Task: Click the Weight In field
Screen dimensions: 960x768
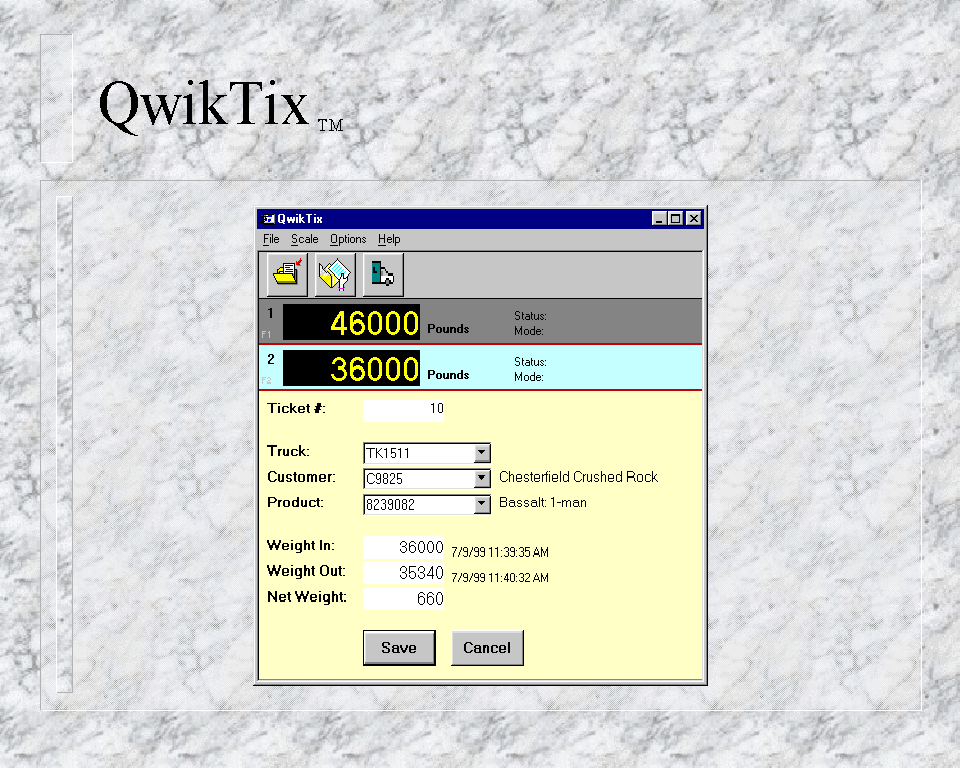Action: click(404, 547)
